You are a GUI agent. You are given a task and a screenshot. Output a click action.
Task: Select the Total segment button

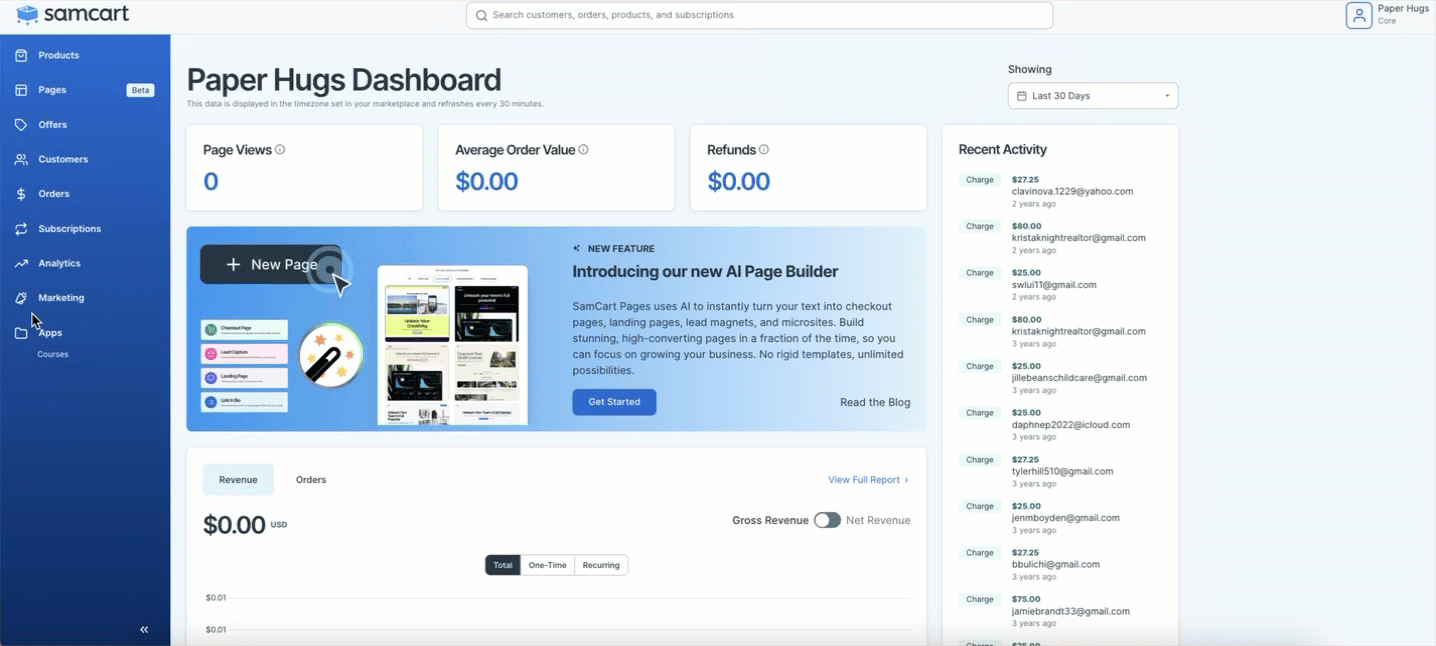click(503, 565)
